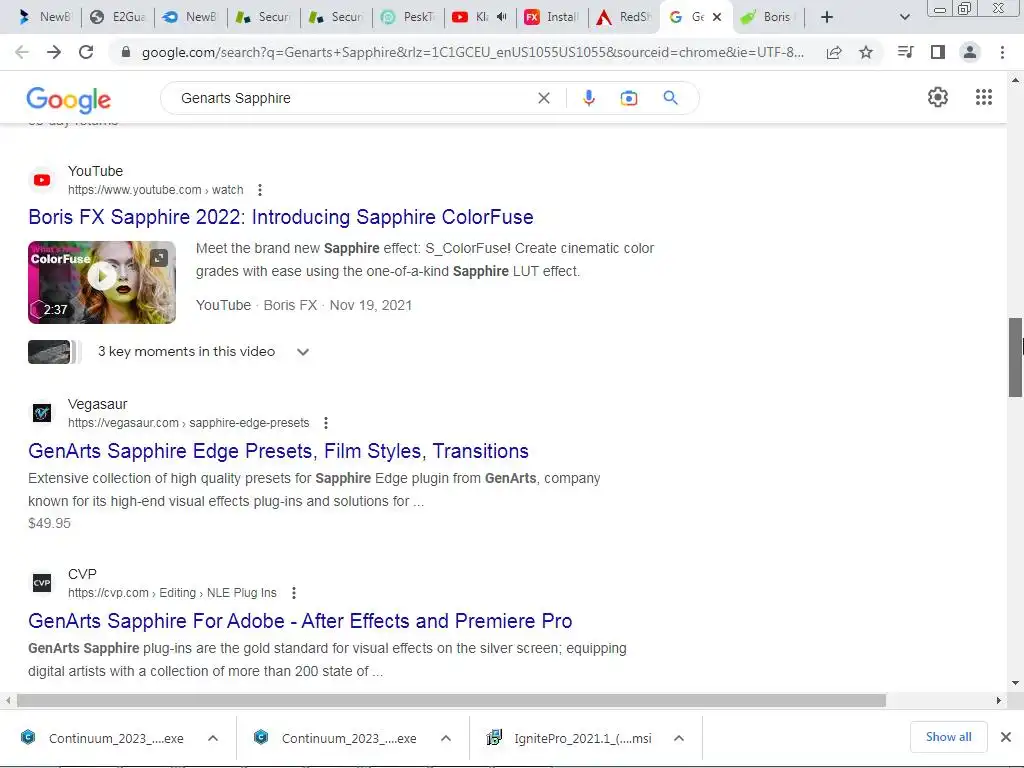Expand the 3 key moments section
The width and height of the screenshot is (1024, 768).
point(302,352)
